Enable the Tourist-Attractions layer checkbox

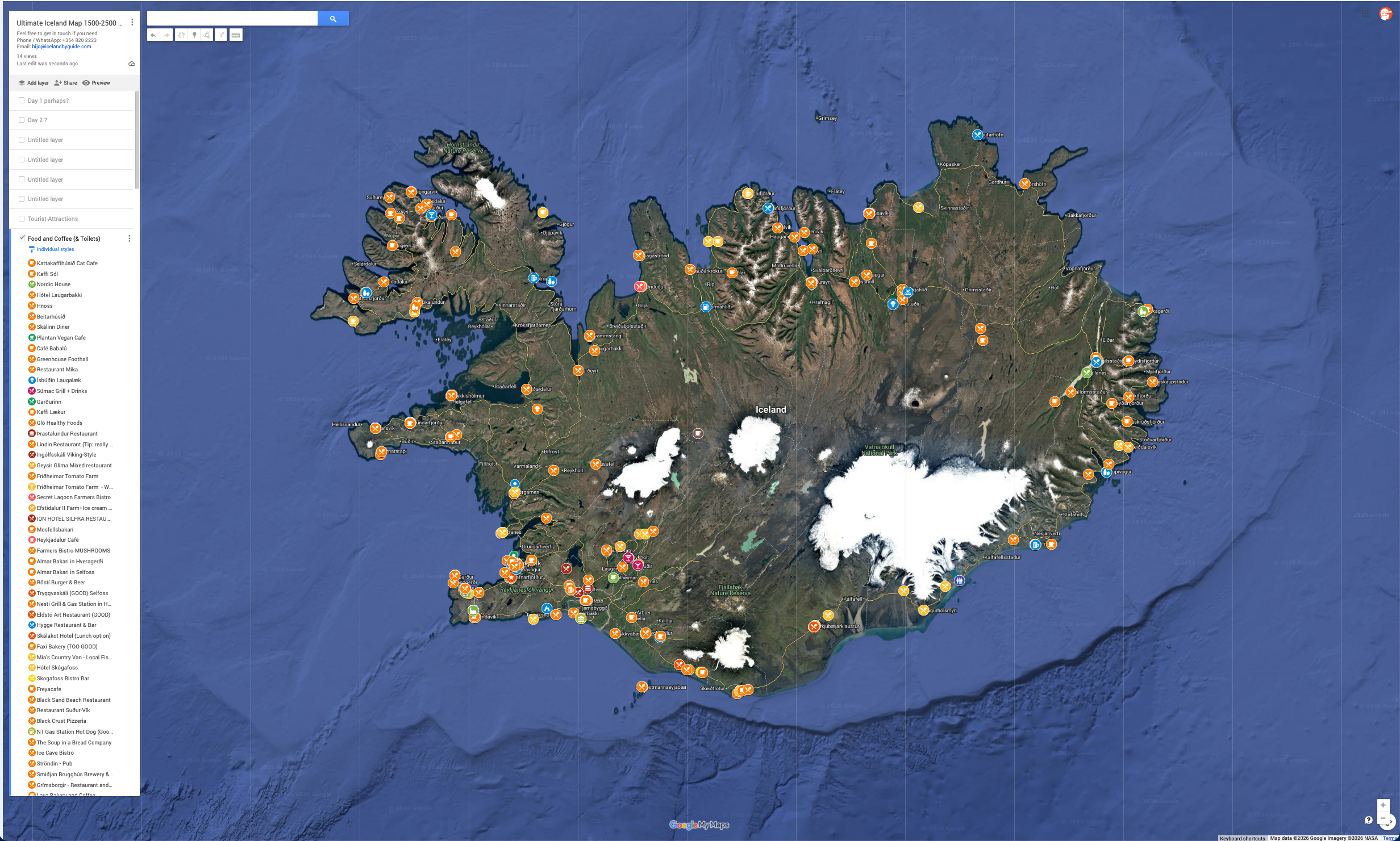pyautogui.click(x=22, y=219)
